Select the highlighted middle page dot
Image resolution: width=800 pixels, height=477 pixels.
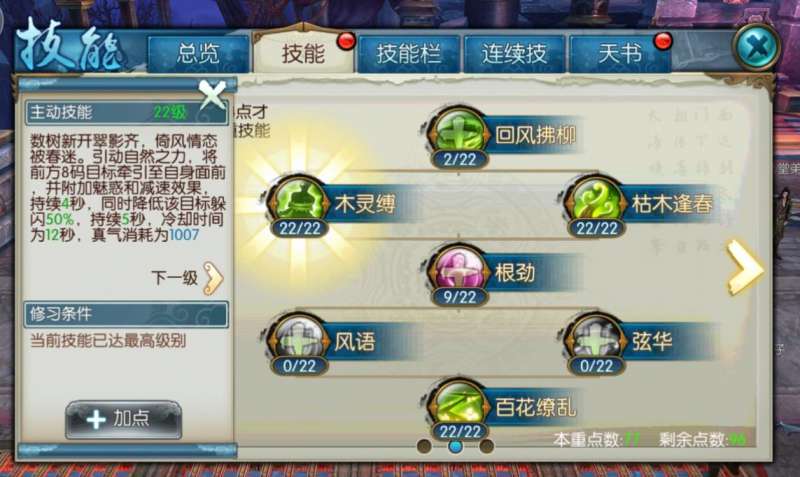455,446
